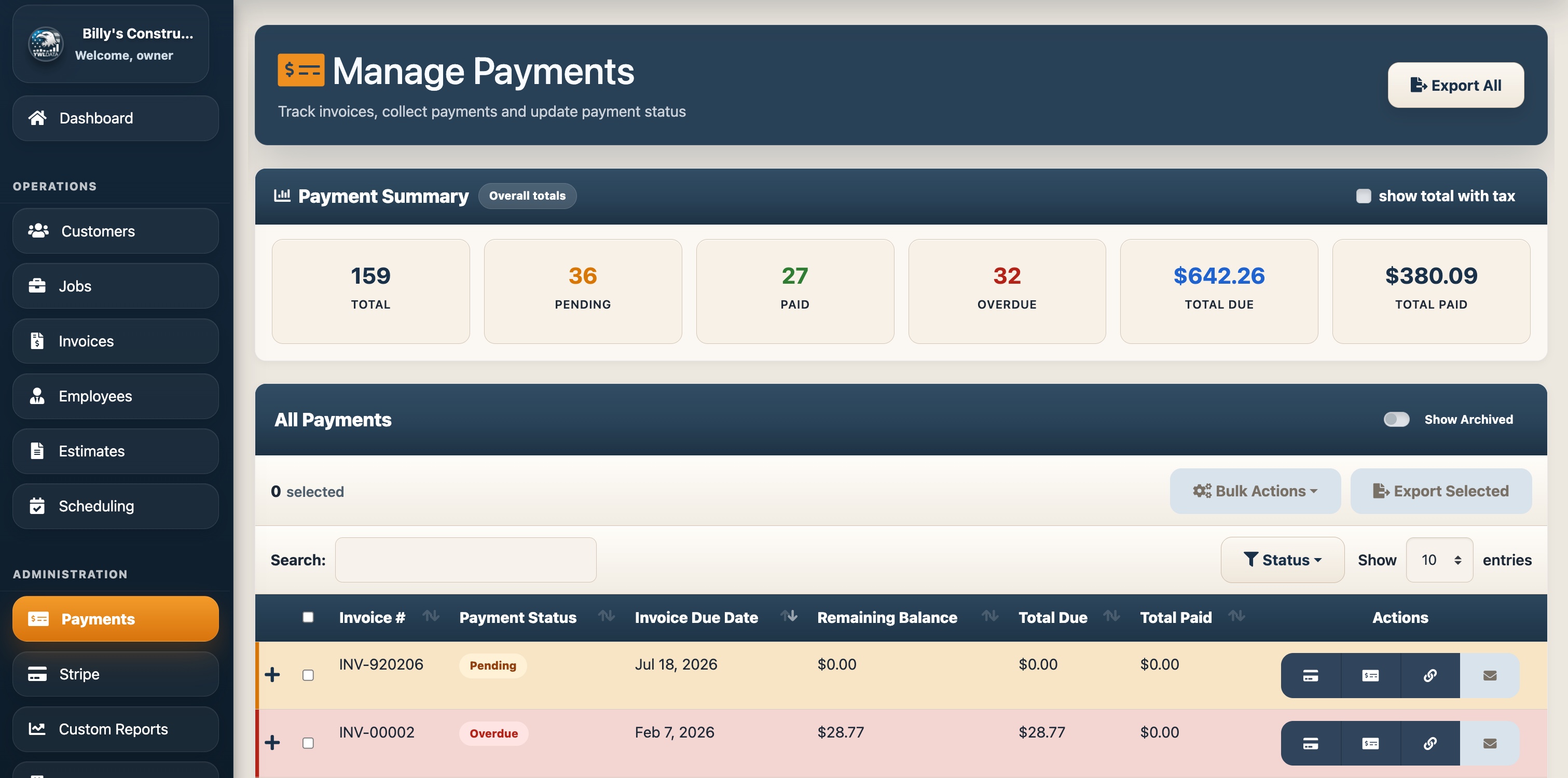The image size is (1568, 778).
Task: Switch to the Customers section
Action: click(x=98, y=231)
